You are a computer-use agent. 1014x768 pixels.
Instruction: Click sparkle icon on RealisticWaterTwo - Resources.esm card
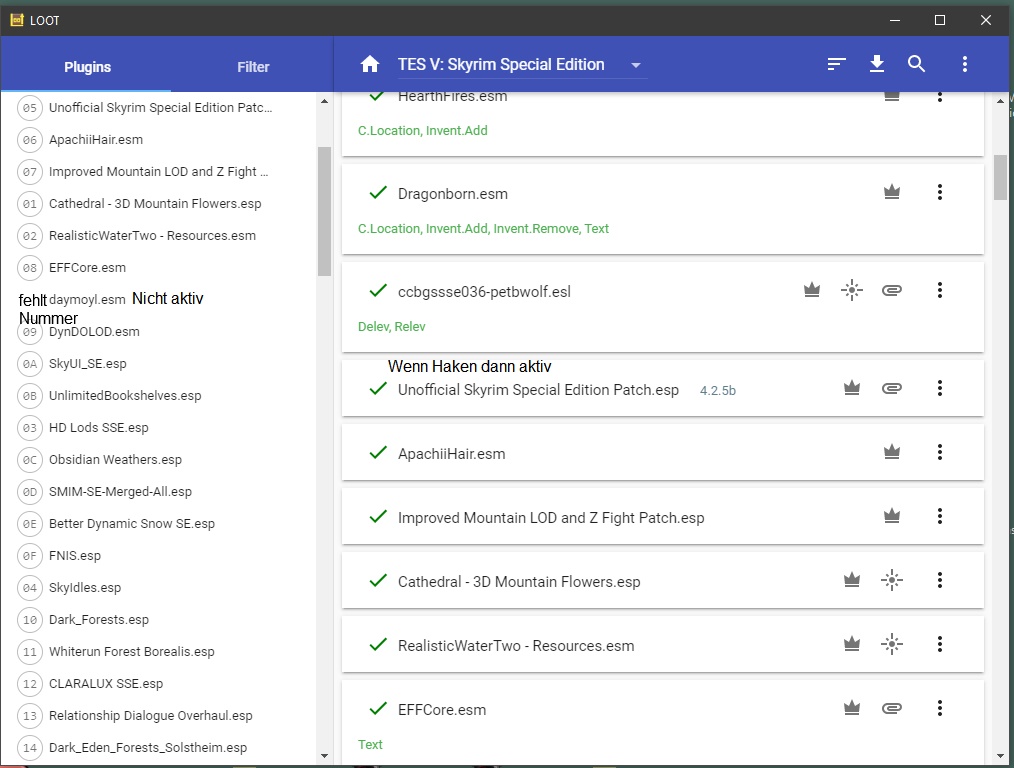click(x=892, y=644)
